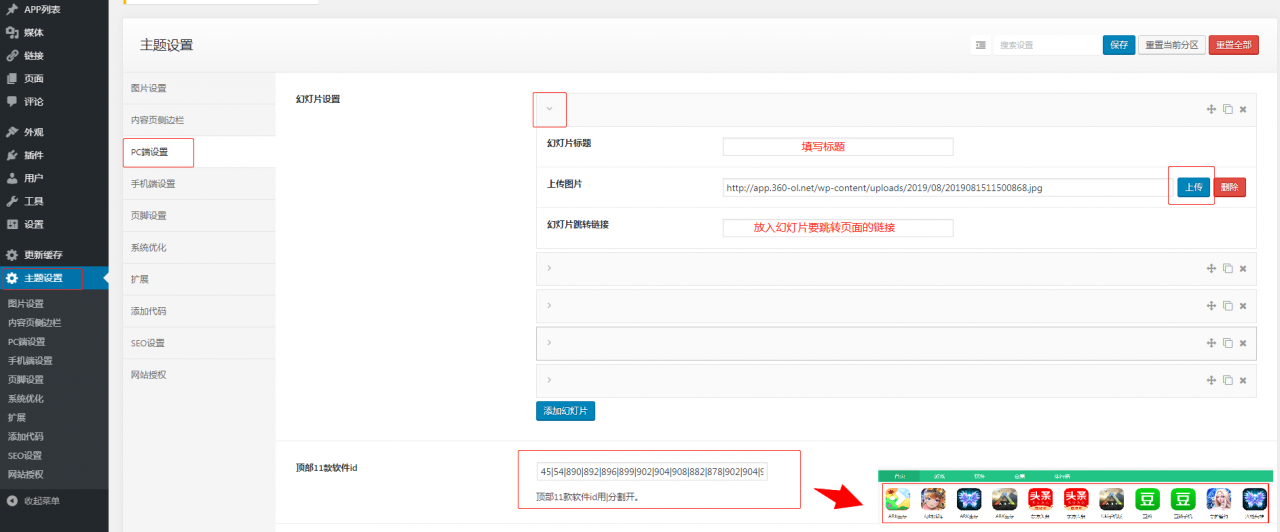This screenshot has height=532, width=1280.
Task: Open 手机端设置 in the dark admin submenu
Action: pyautogui.click(x=30, y=361)
